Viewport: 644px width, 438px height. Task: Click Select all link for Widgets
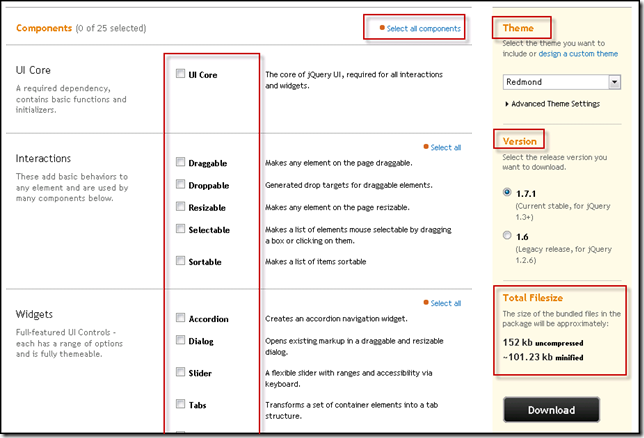coord(445,303)
